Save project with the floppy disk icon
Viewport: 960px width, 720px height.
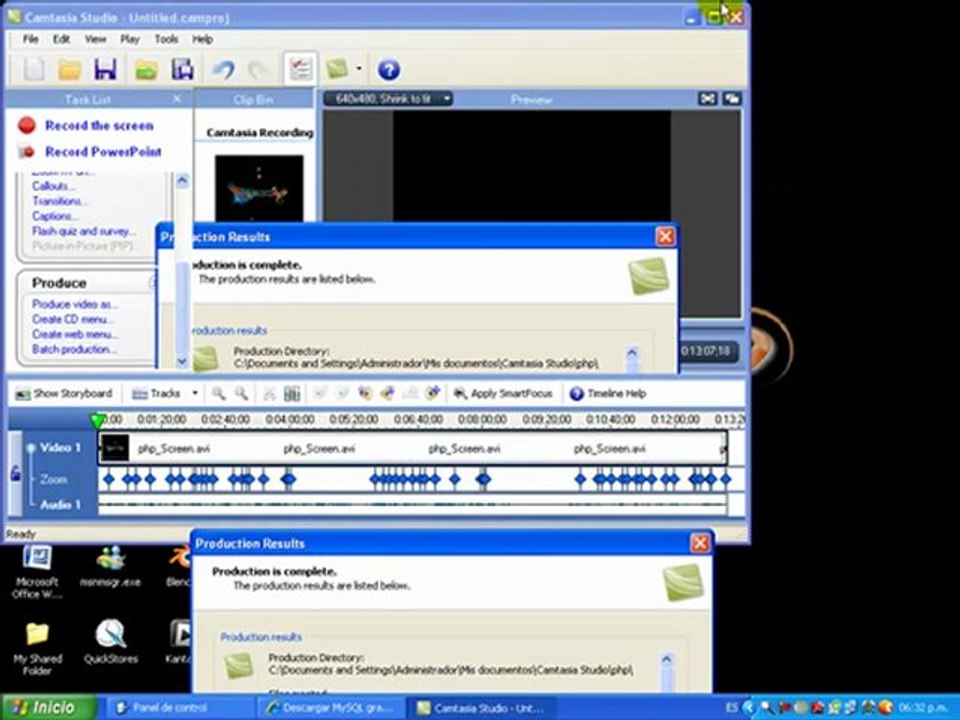click(105, 69)
